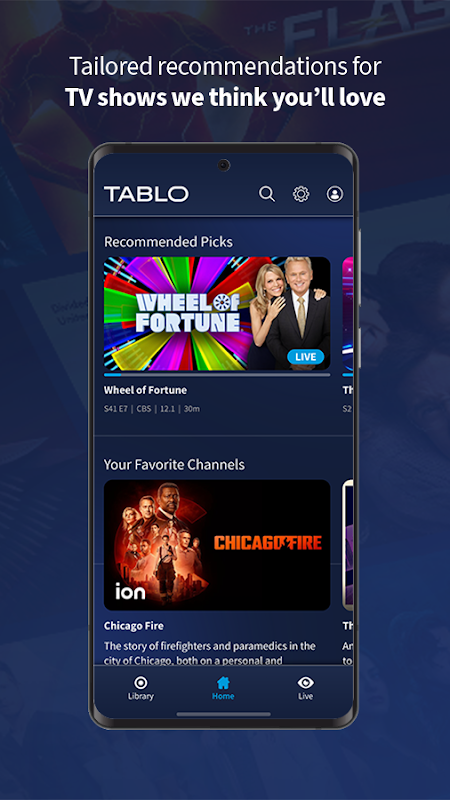Image resolution: width=450 pixels, height=800 pixels.
Task: Open search with the magnifier icon
Action: pyautogui.click(x=267, y=194)
